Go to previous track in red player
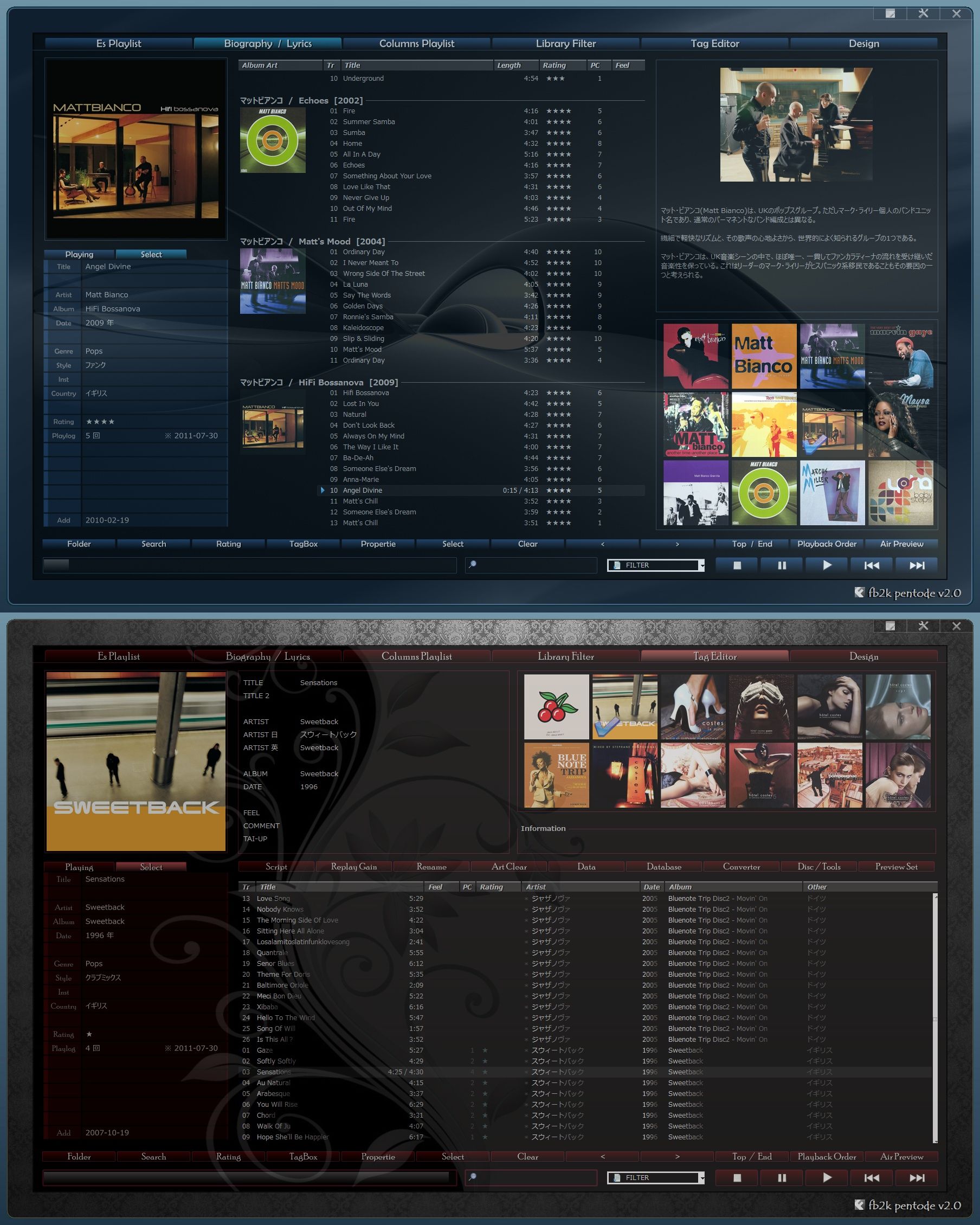Screen dimensions: 980x1225 click(872, 1178)
